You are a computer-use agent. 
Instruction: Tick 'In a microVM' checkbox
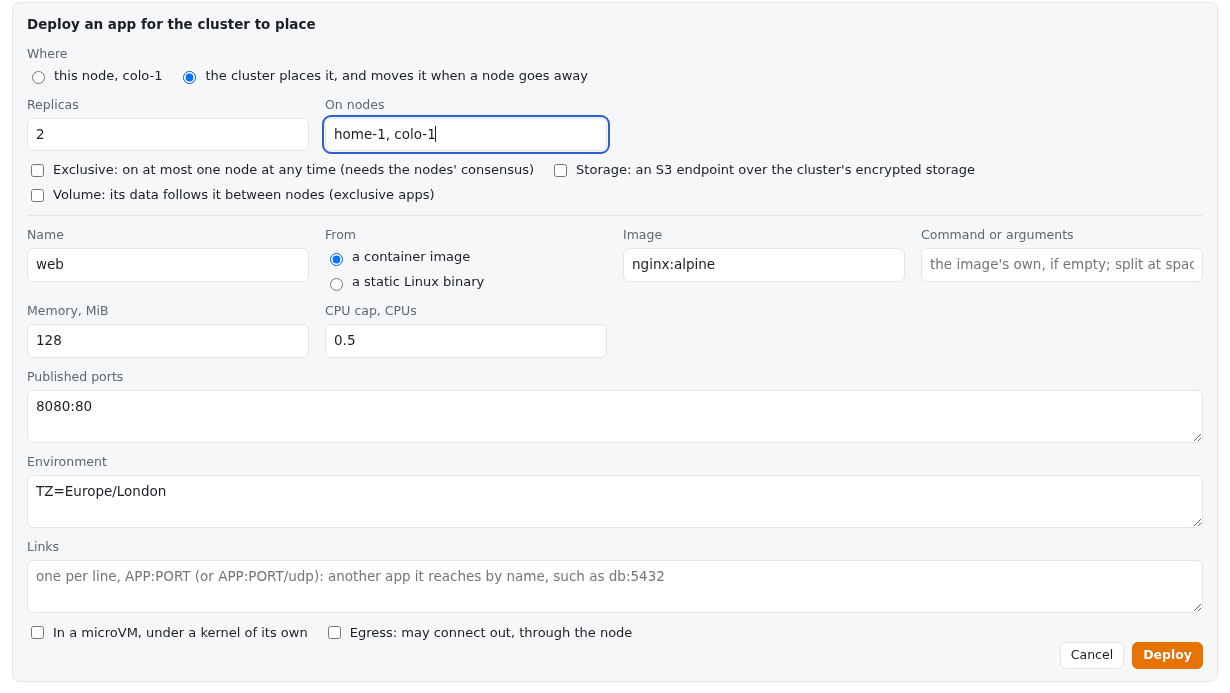pos(37,633)
